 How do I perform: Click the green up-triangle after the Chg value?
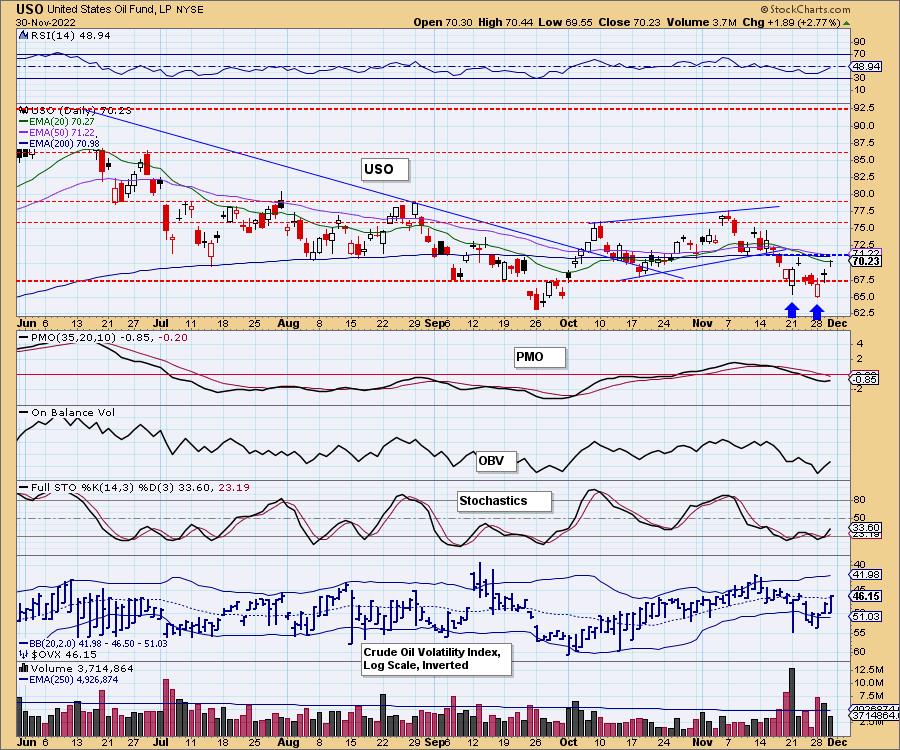(847, 22)
